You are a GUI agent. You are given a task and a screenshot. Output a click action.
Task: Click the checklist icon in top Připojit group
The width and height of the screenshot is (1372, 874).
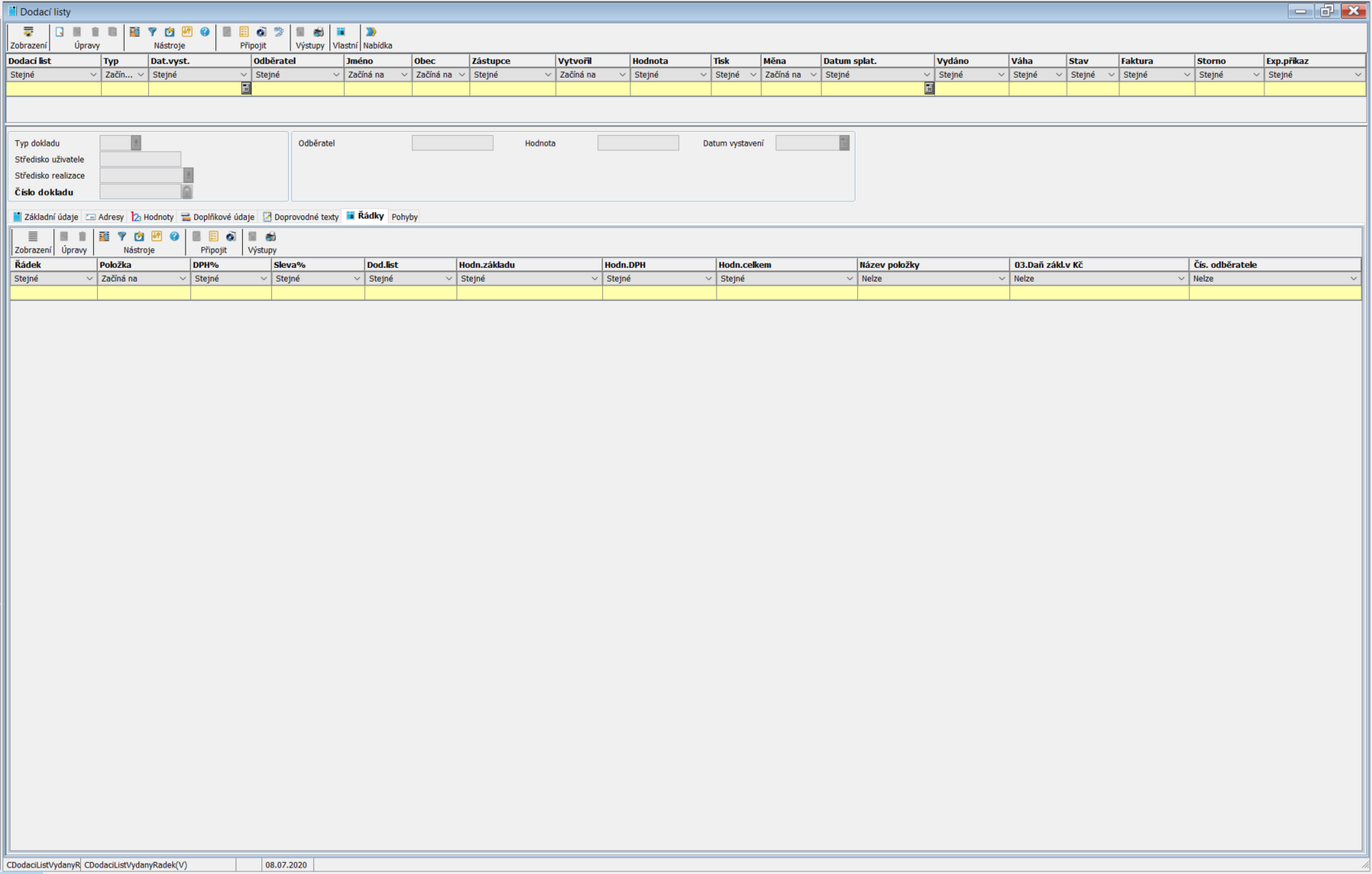click(x=244, y=32)
